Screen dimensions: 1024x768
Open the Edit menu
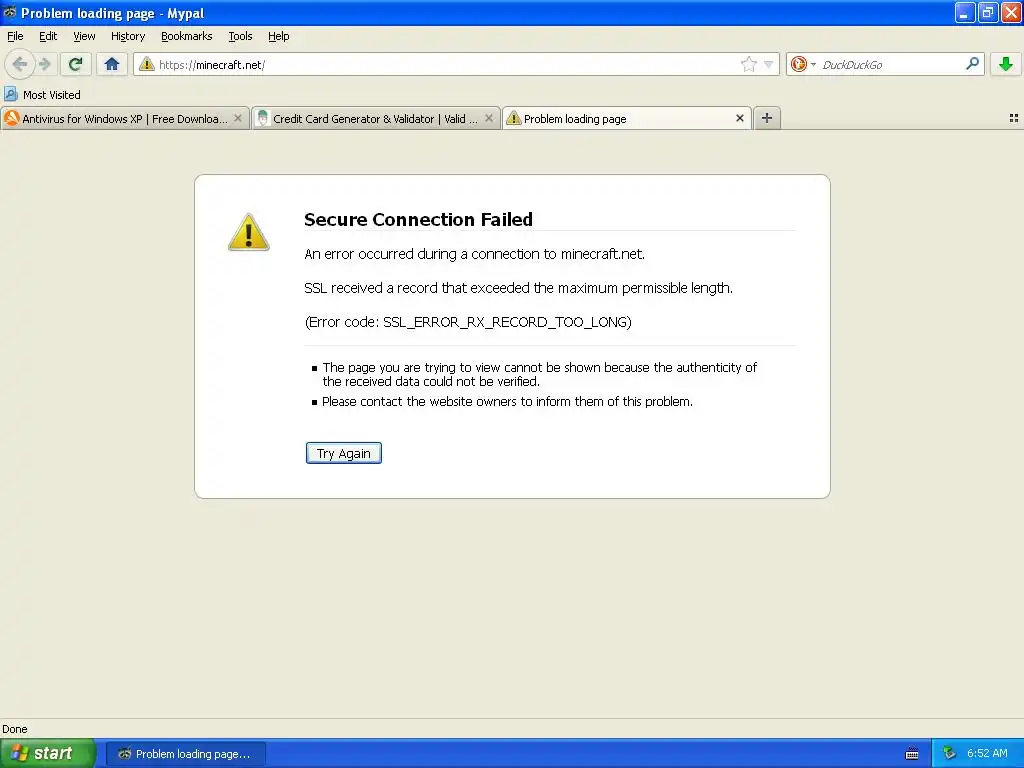(x=48, y=36)
